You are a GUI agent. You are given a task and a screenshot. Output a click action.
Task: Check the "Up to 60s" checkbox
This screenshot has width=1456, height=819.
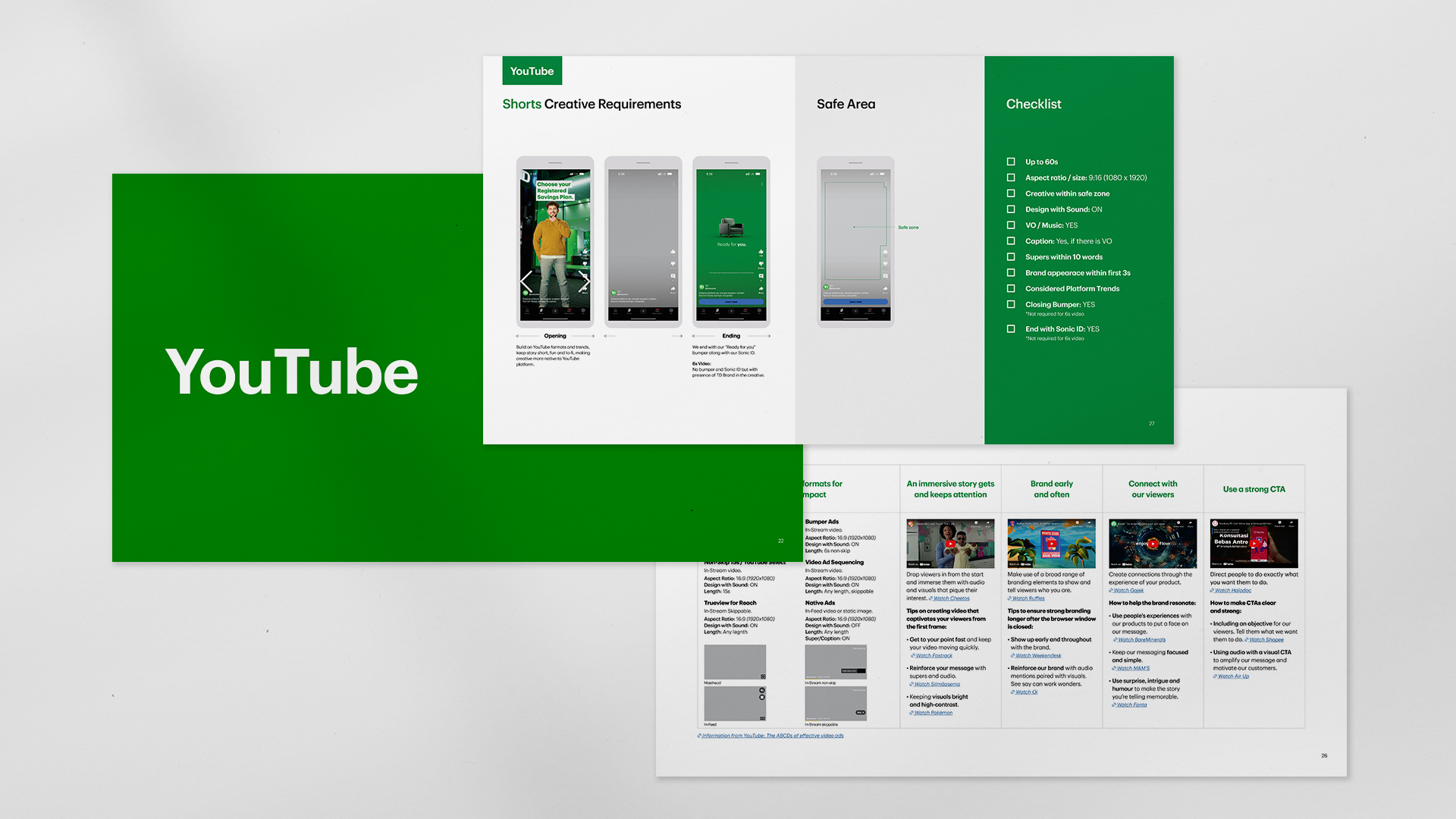pos(1011,162)
